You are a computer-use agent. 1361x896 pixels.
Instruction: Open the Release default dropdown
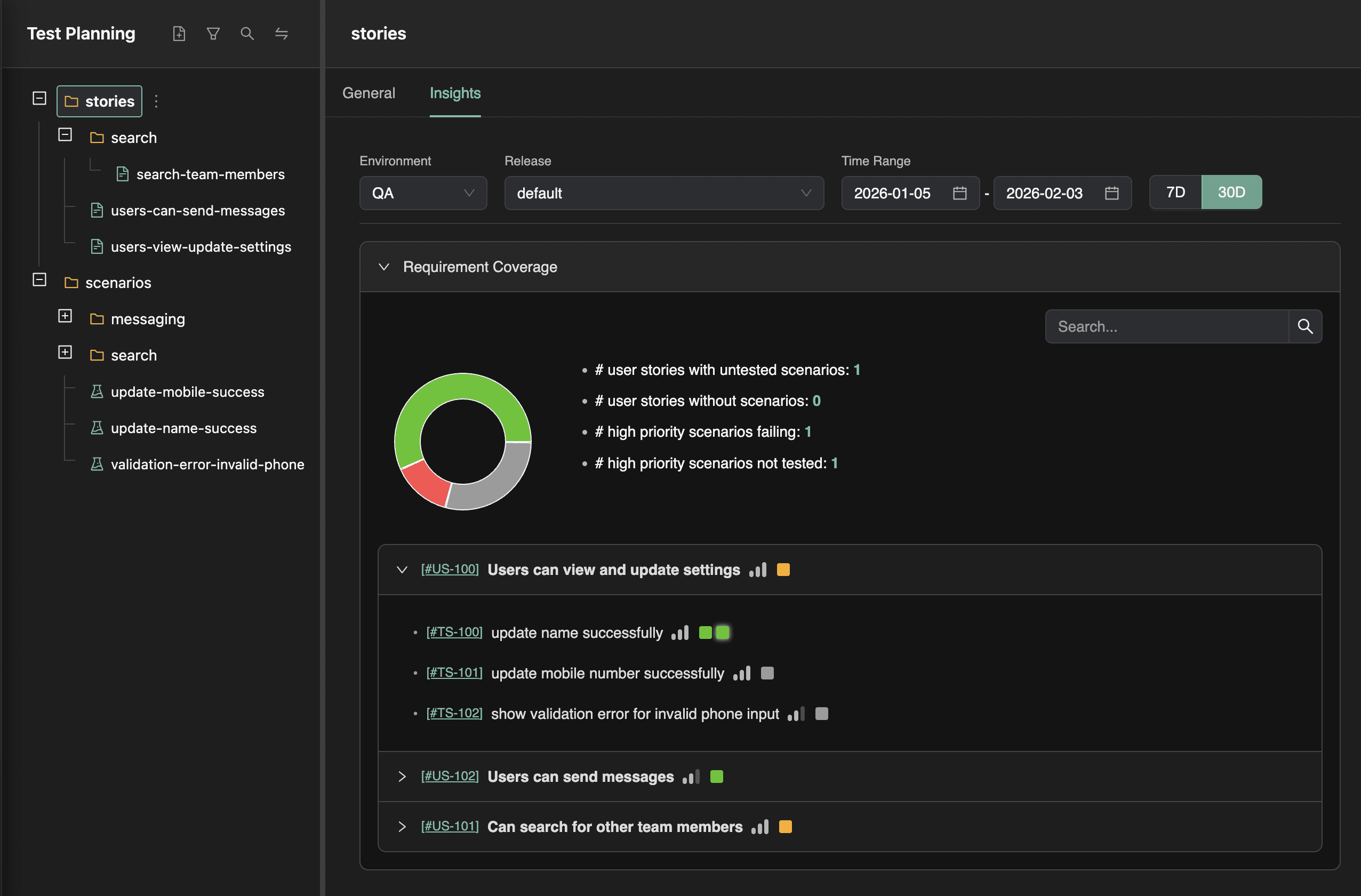[663, 193]
